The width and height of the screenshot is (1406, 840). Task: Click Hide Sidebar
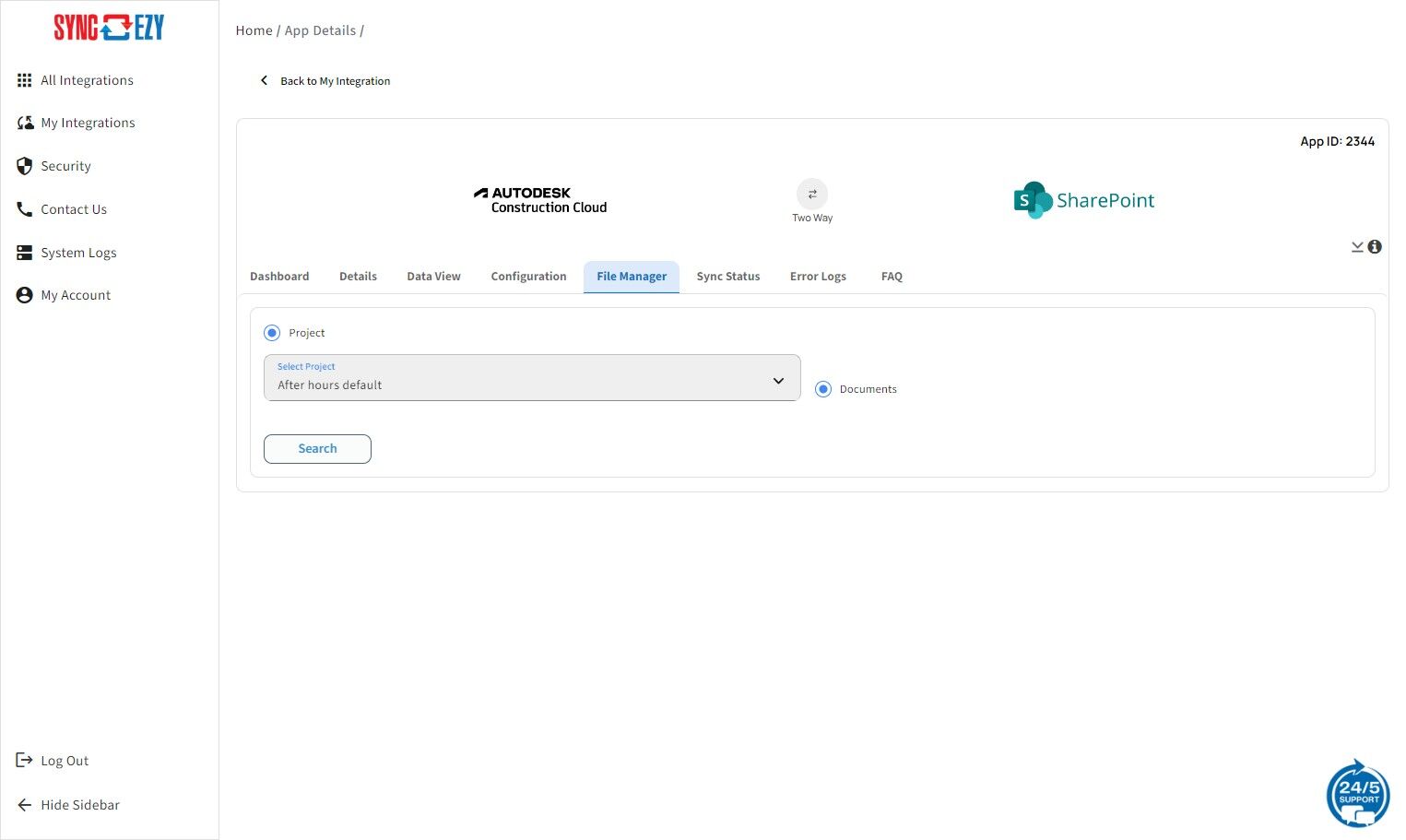80,805
